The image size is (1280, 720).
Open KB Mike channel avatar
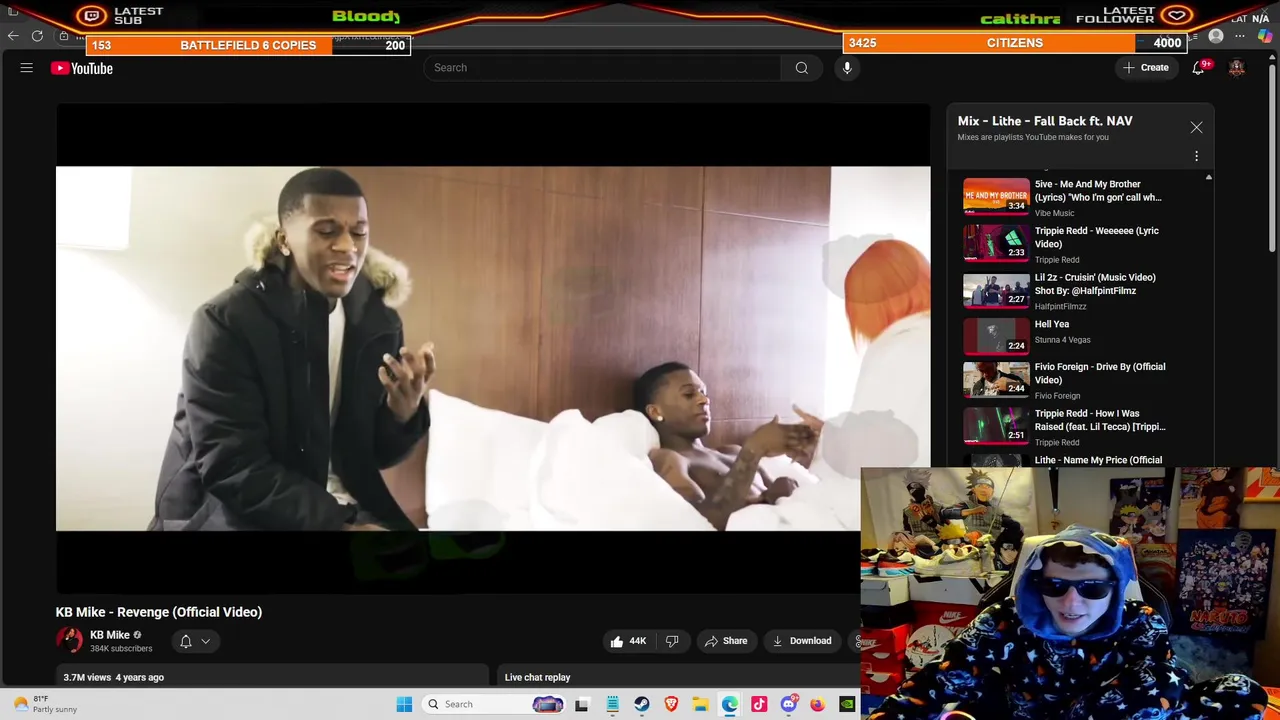[69, 640]
